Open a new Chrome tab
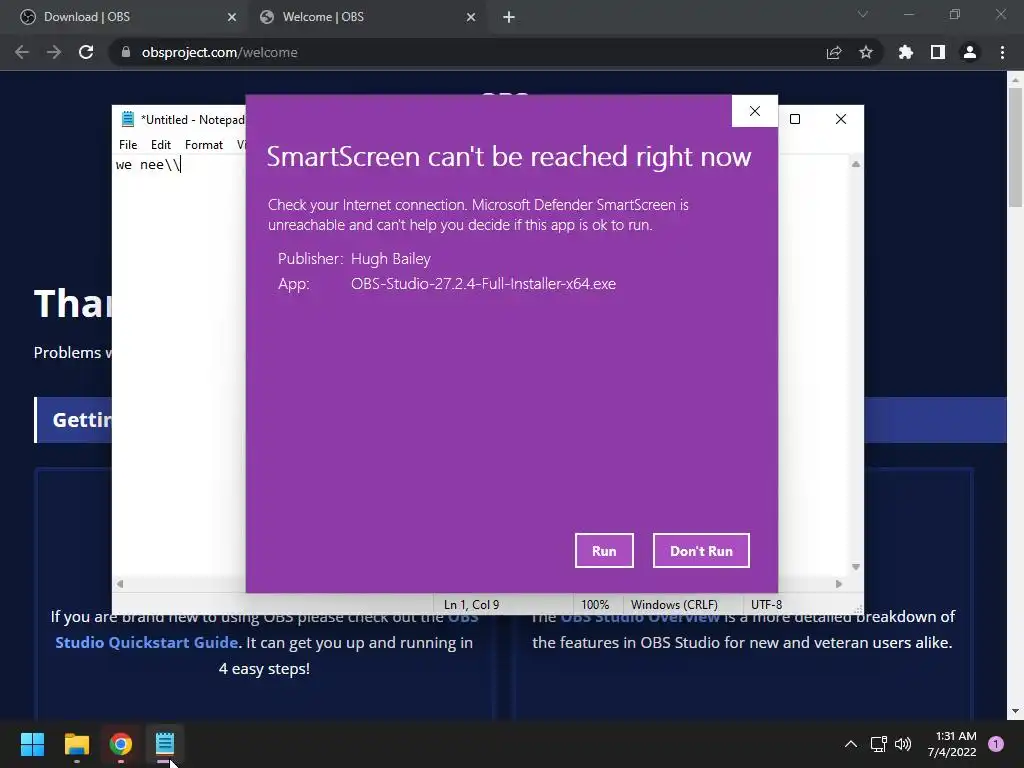The image size is (1024, 768). coord(509,18)
